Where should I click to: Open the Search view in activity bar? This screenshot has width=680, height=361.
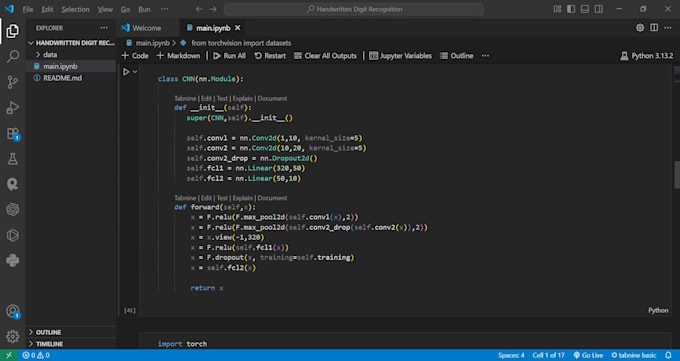[x=13, y=56]
